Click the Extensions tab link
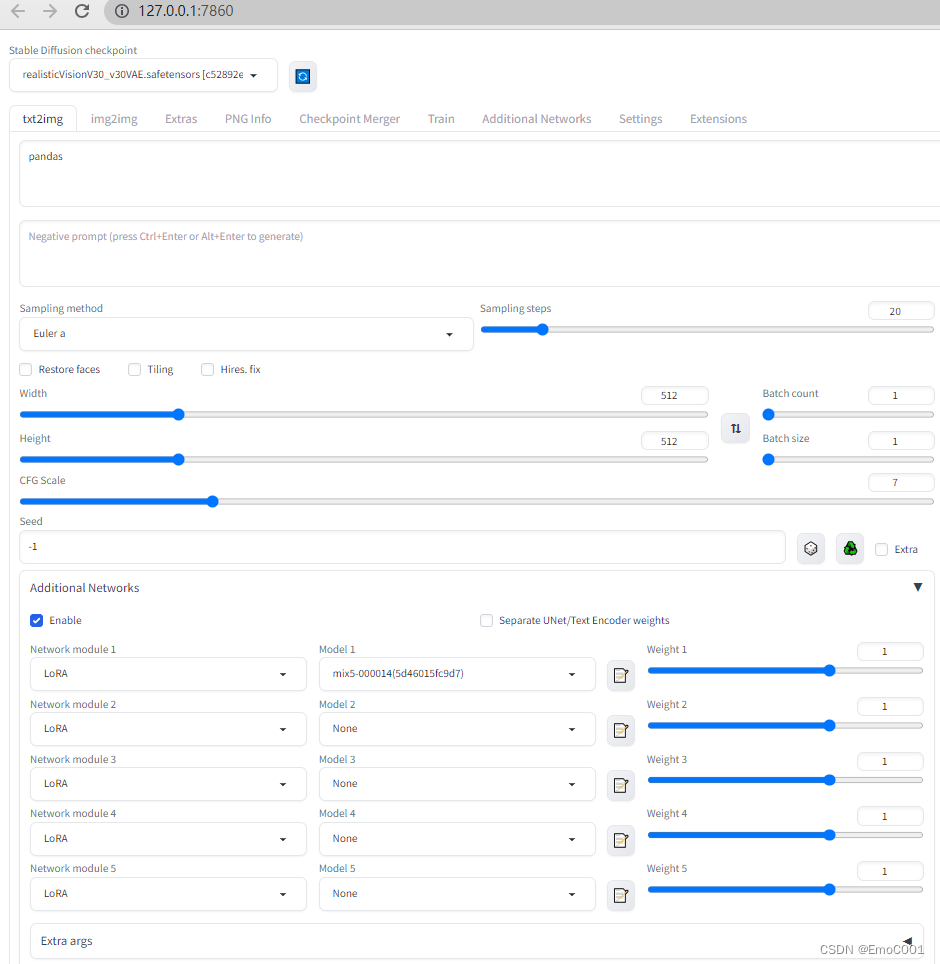 718,118
